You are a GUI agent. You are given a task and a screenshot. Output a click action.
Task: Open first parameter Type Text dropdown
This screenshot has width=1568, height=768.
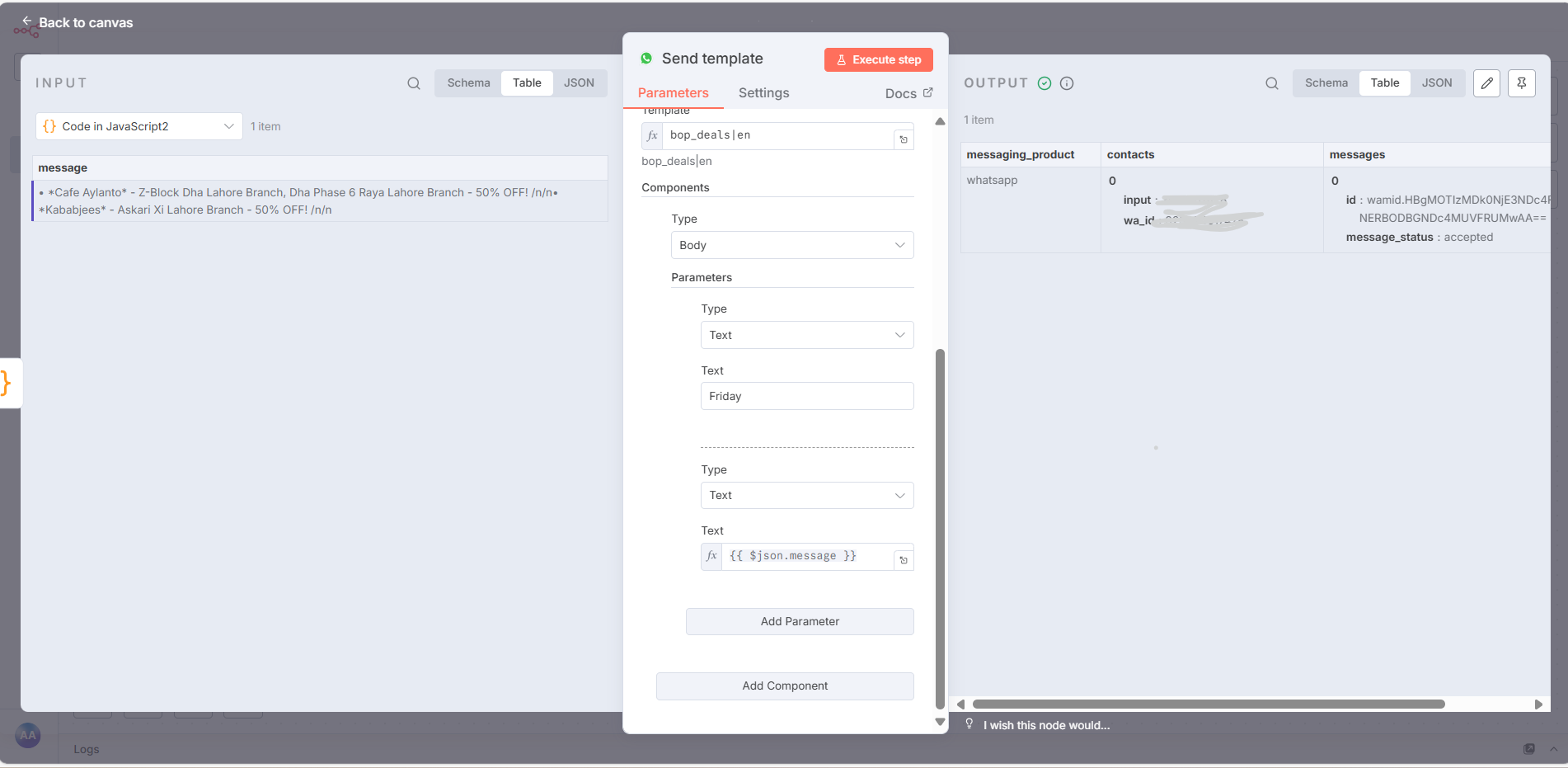[806, 335]
